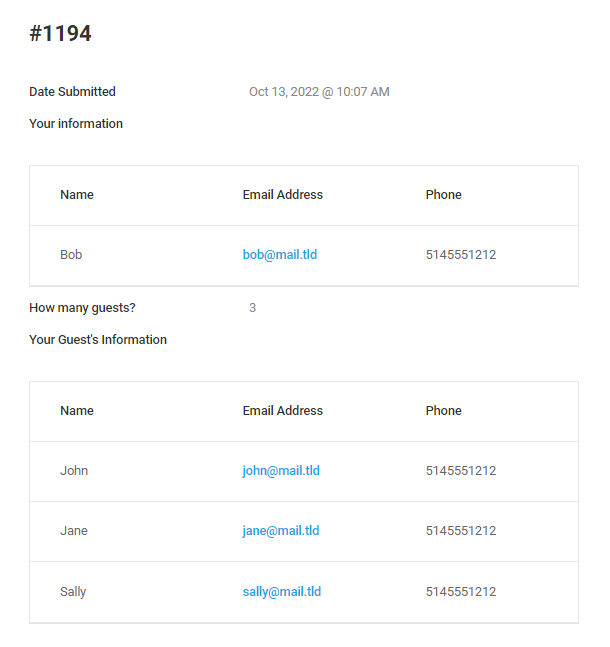The image size is (610, 647).
Task: Click the Your information section label
Action: 76,124
